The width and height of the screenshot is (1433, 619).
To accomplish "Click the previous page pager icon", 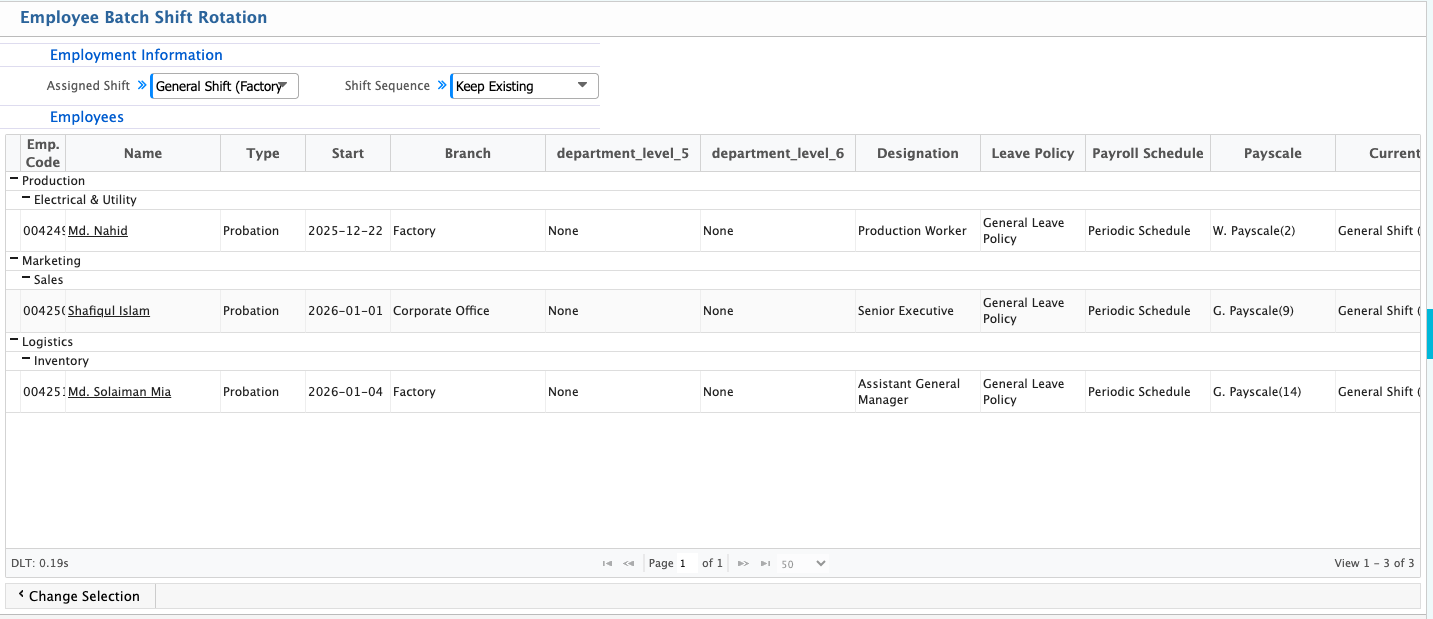I will 629,564.
